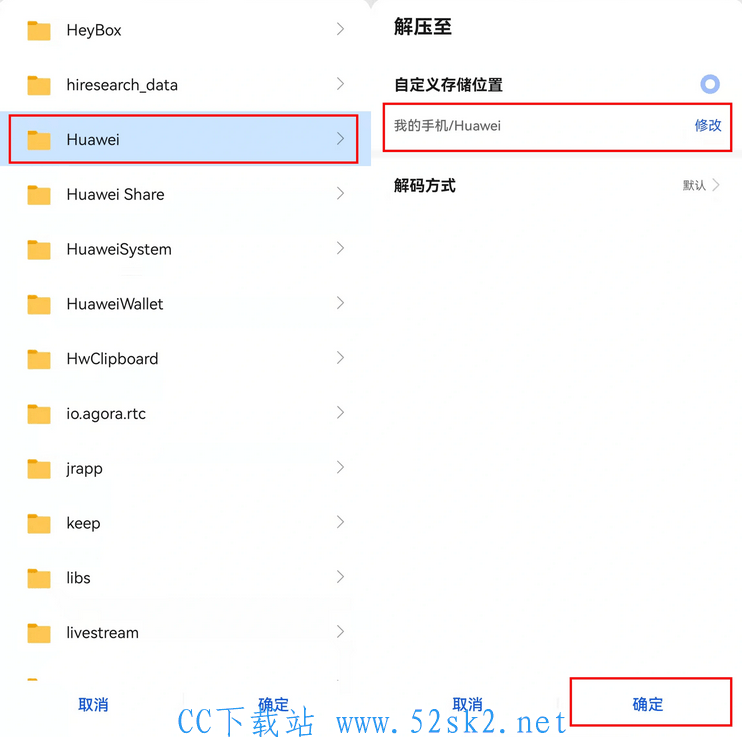Click the HeyBox folder icon
Image resolution: width=742 pixels, height=737 pixels.
tap(39, 31)
